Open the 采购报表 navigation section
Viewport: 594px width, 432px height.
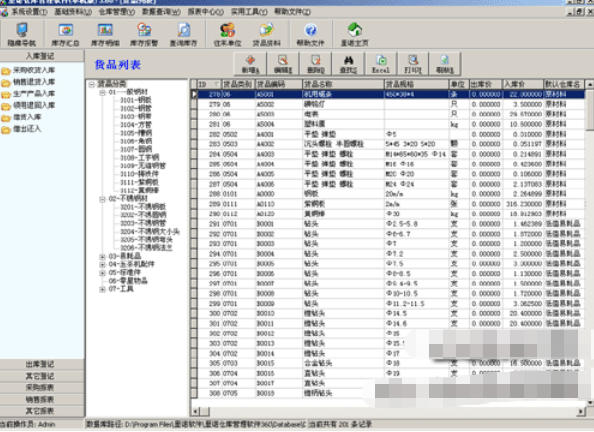[40, 388]
